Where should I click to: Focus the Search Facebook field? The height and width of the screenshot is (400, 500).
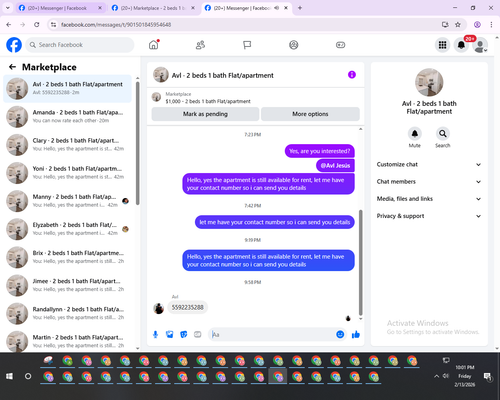(80, 45)
